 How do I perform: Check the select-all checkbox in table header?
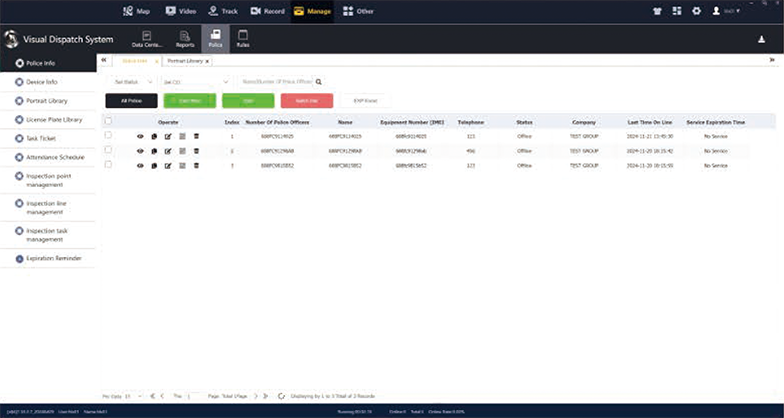108,121
